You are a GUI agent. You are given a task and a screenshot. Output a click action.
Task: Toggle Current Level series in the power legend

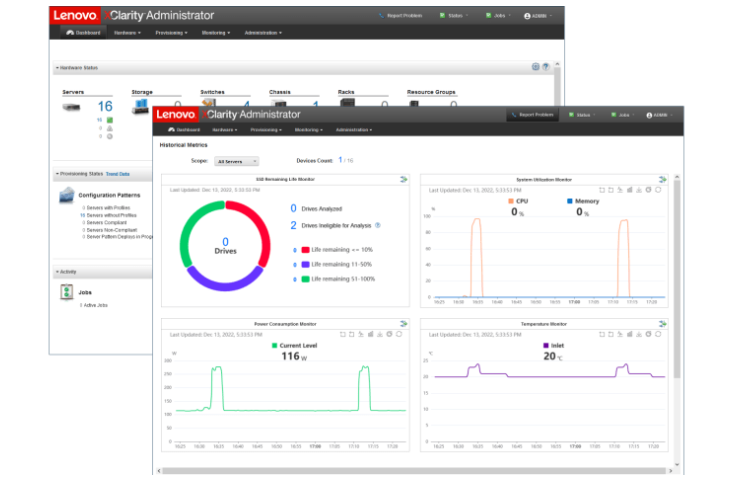click(295, 346)
